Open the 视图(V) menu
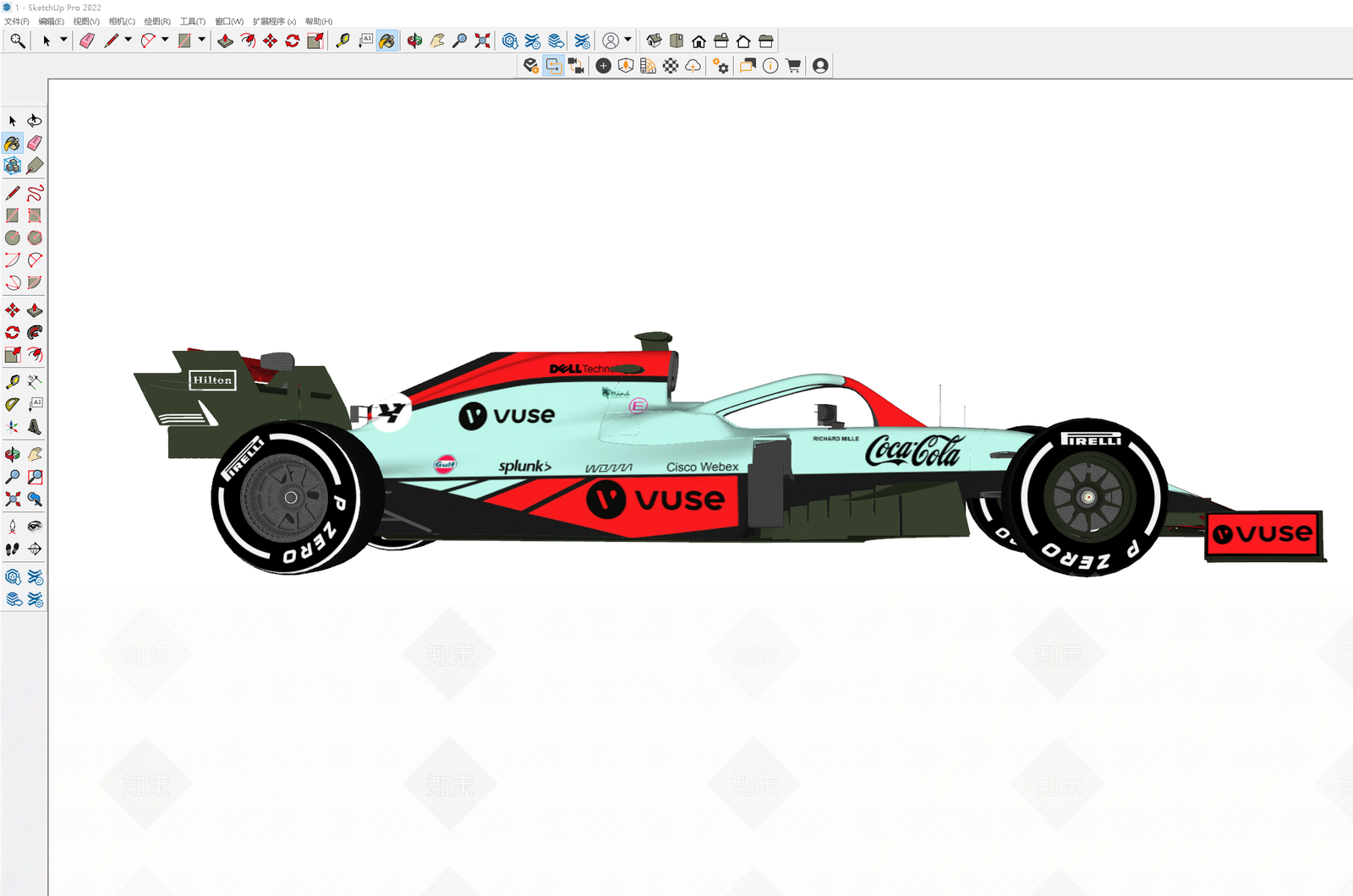The height and width of the screenshot is (896, 1353). pyautogui.click(x=86, y=21)
